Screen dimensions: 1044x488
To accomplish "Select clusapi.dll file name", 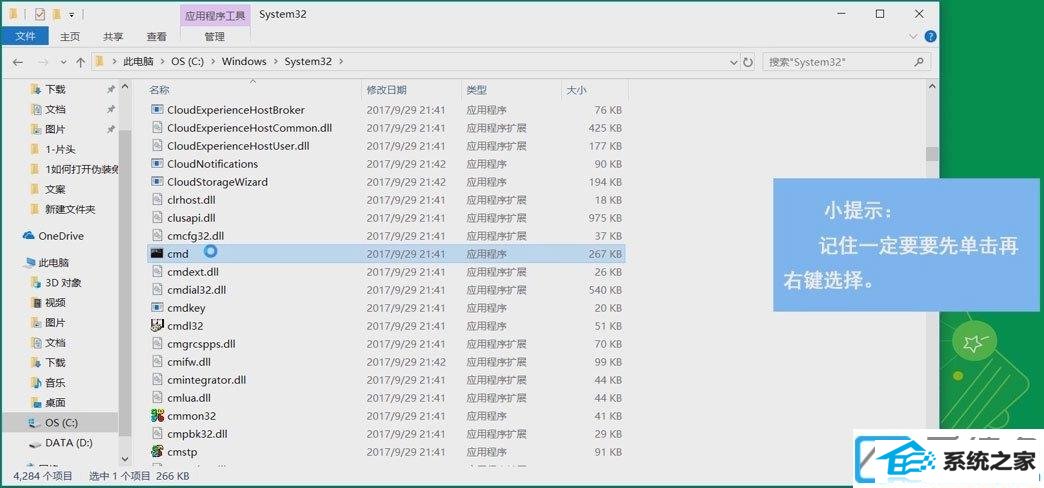I will (191, 218).
